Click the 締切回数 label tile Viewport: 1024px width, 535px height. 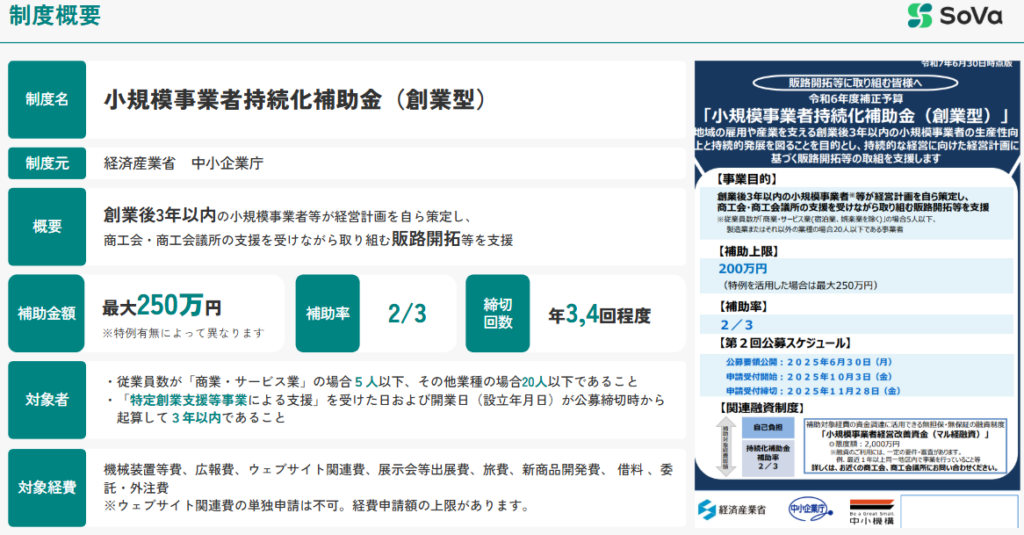[x=498, y=313]
